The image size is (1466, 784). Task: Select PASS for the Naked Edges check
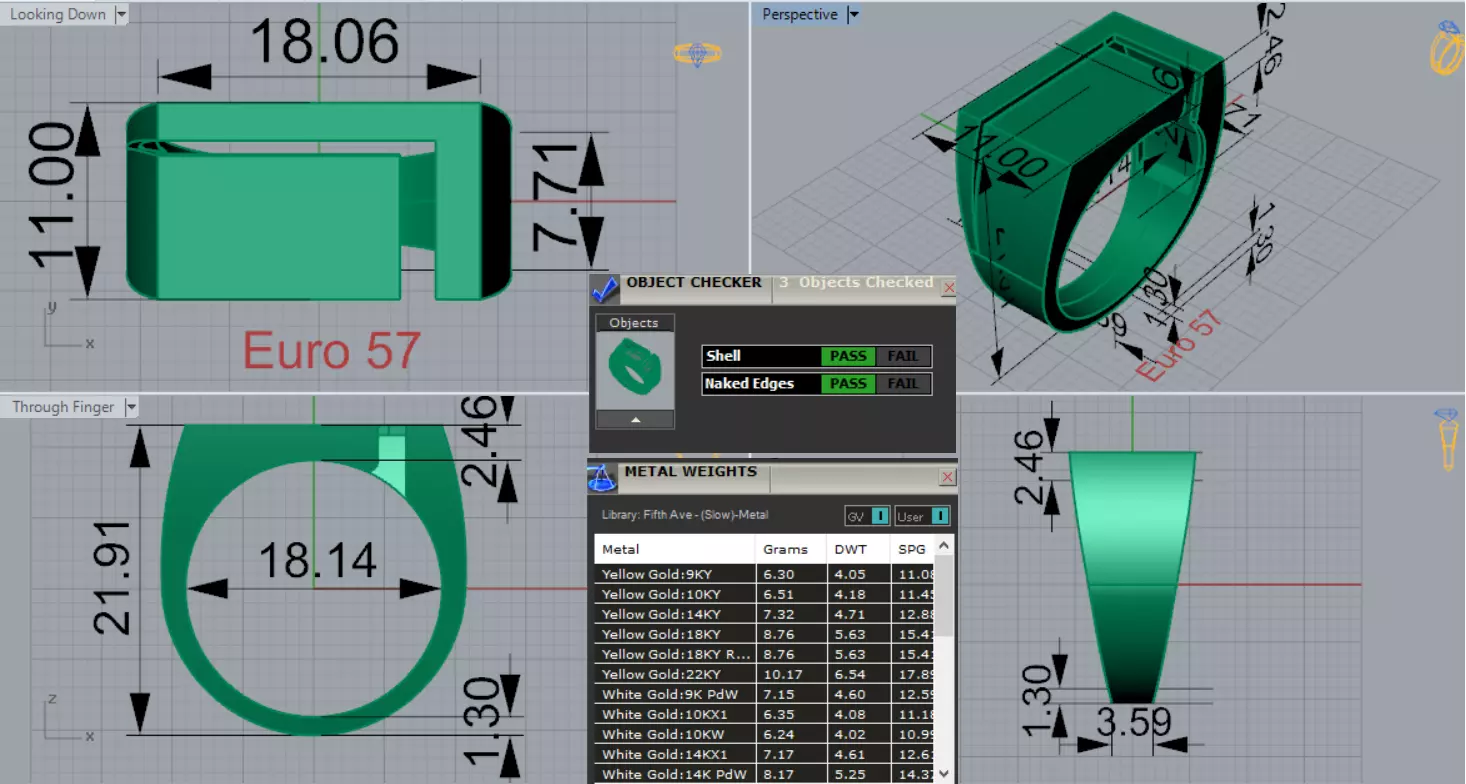[x=848, y=384]
